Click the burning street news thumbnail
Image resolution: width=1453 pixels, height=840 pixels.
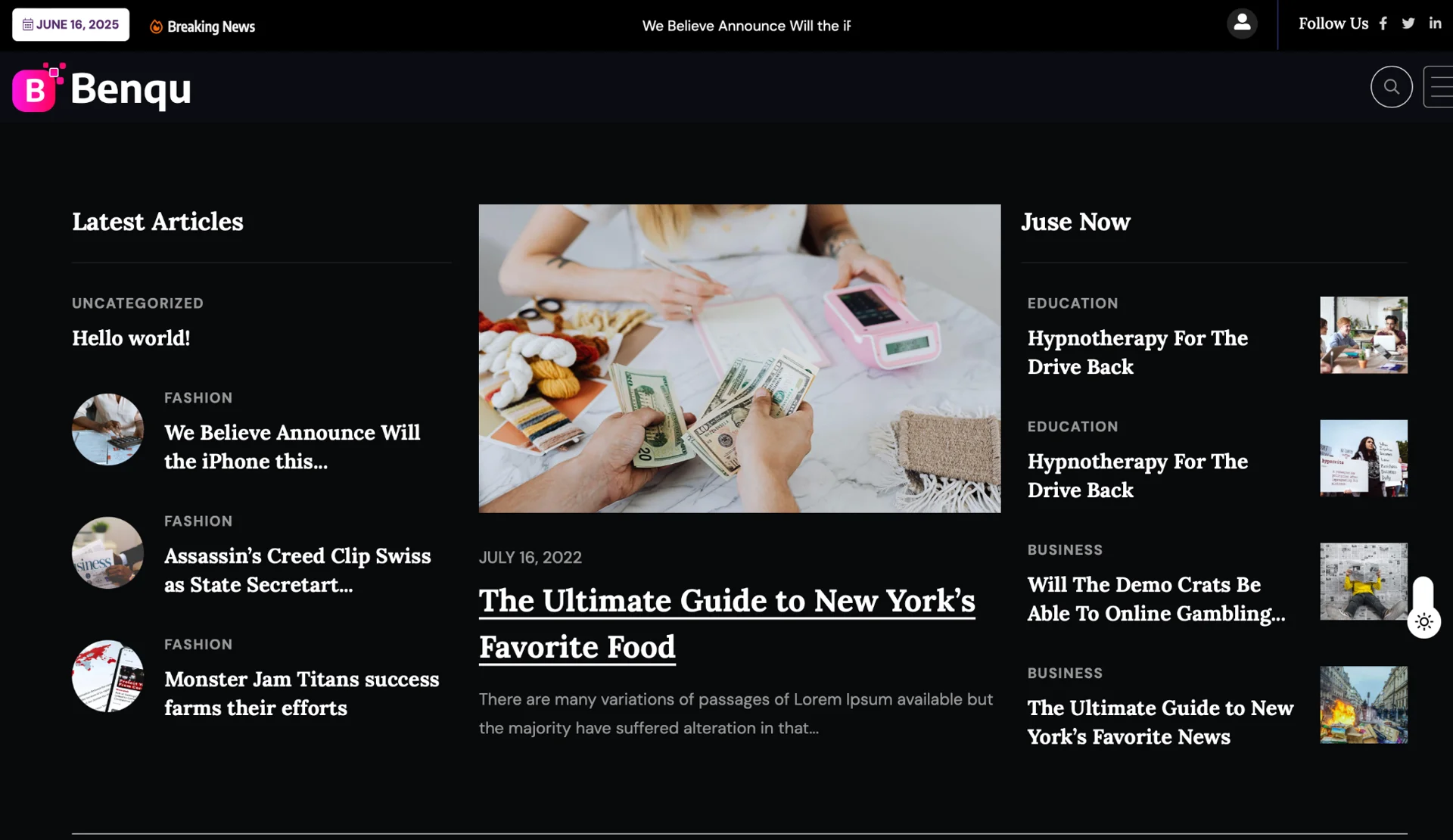pos(1364,705)
